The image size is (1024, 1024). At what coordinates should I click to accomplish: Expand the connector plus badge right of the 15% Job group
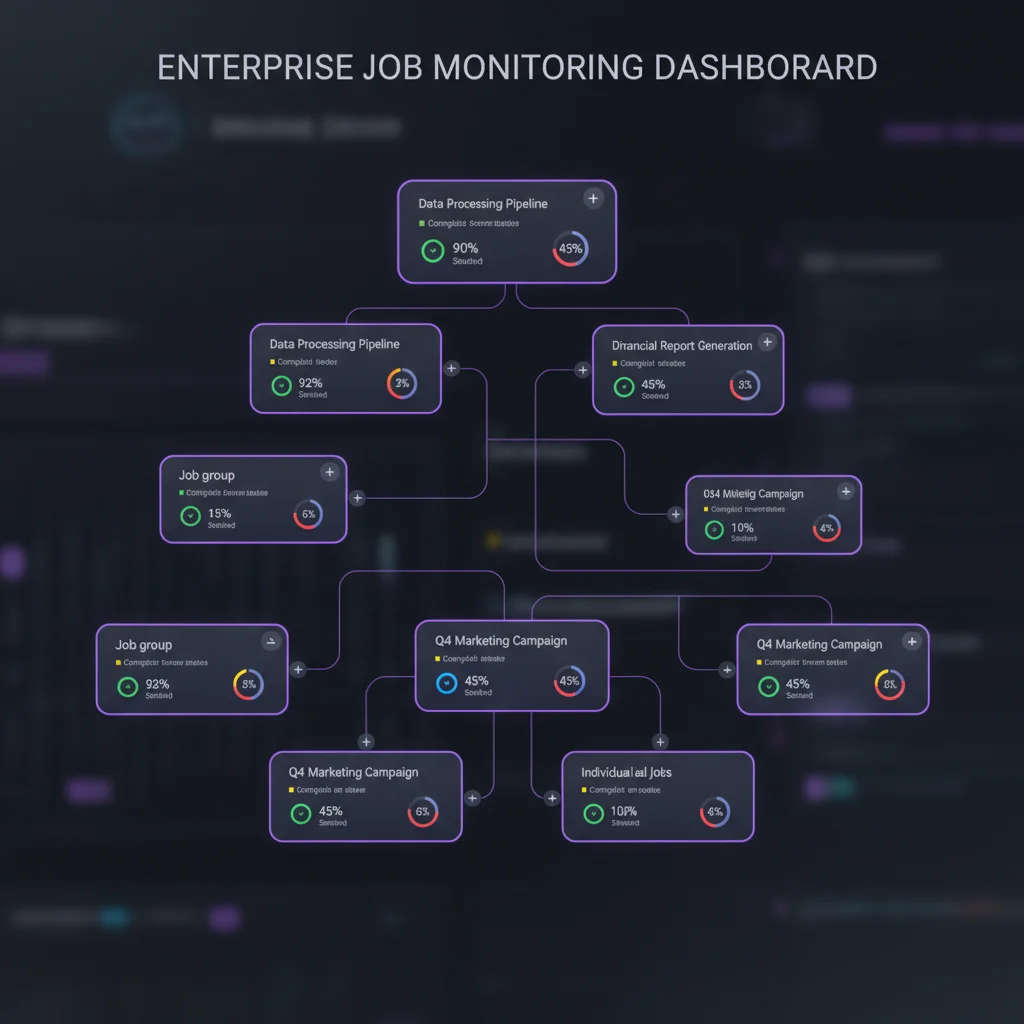click(x=357, y=497)
